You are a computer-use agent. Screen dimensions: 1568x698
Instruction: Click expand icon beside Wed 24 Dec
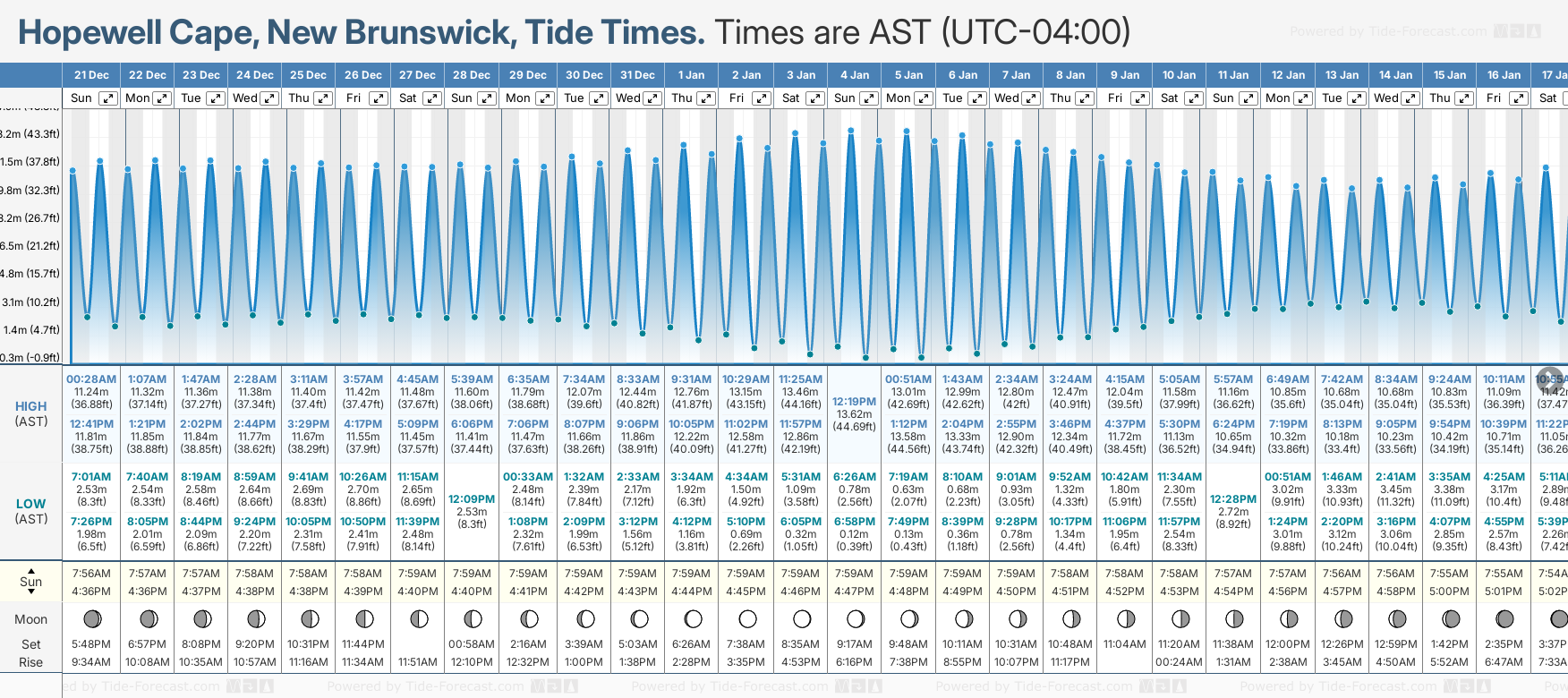pos(268,98)
